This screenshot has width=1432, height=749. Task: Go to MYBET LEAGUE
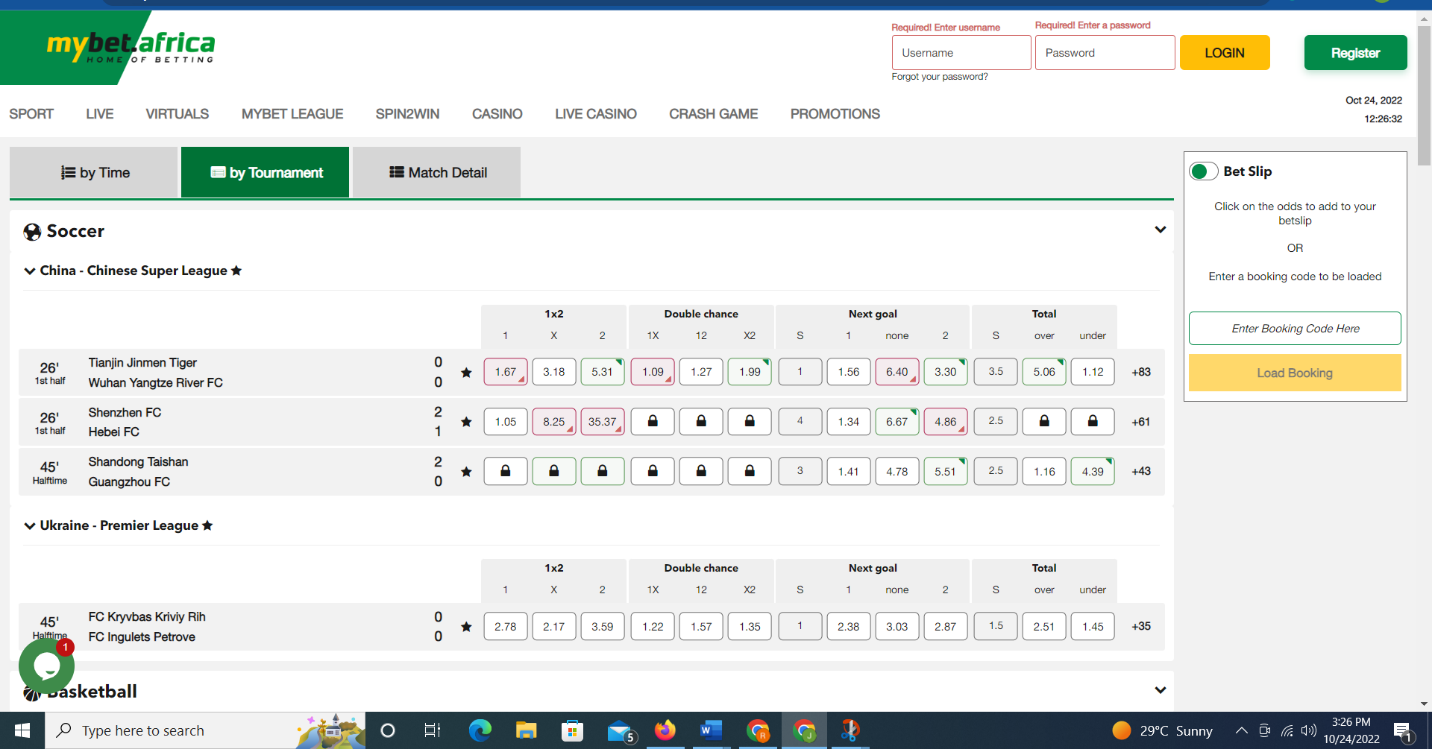coord(292,114)
